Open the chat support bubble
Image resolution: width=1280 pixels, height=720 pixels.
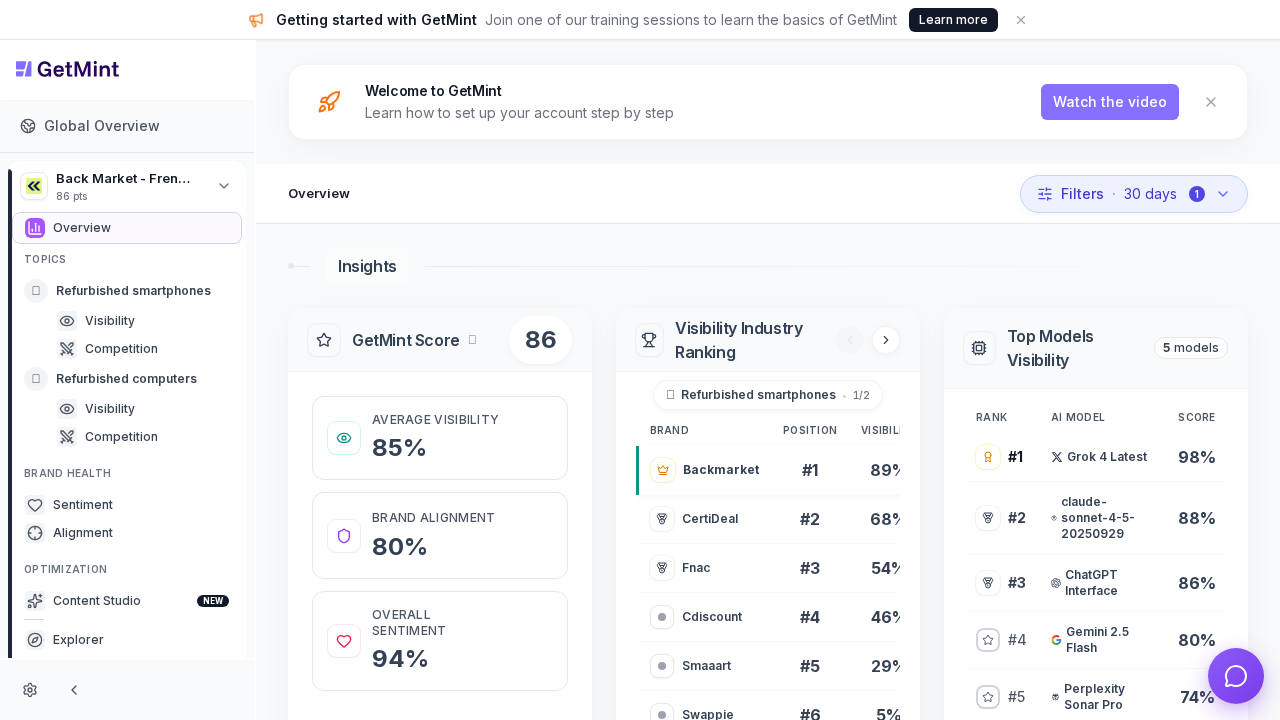coord(1236,676)
